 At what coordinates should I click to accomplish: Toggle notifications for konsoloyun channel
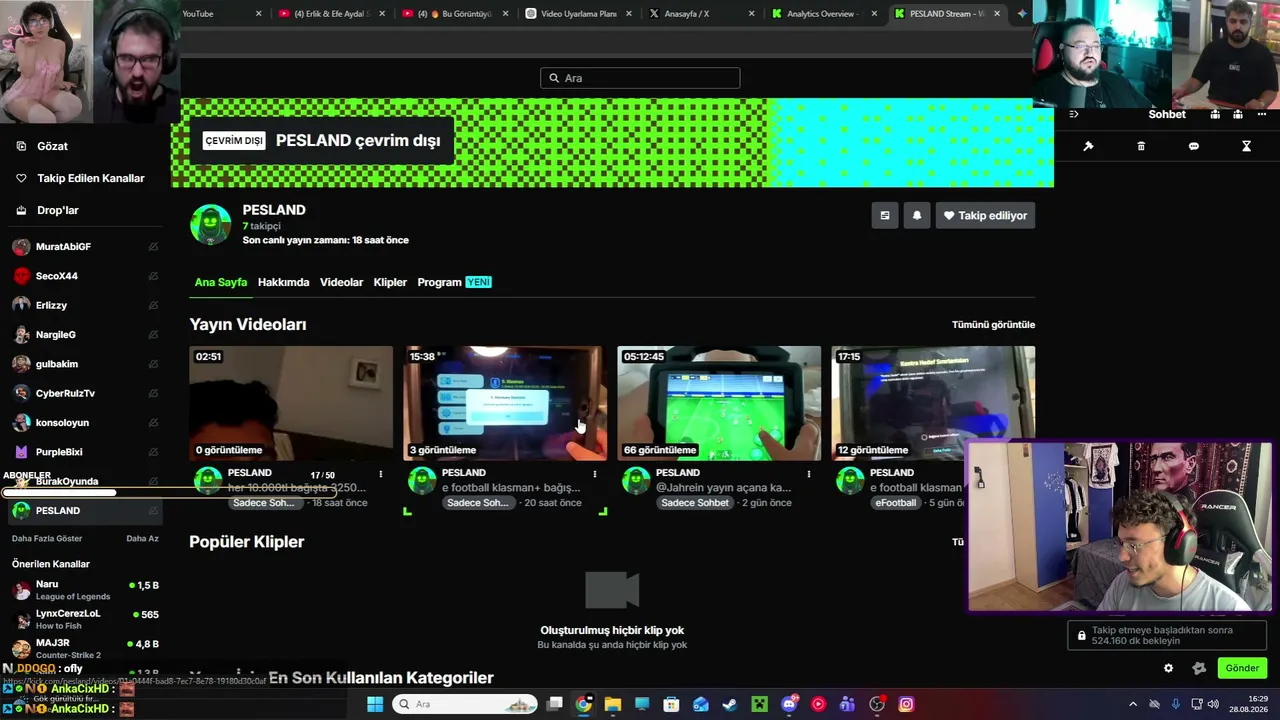click(153, 423)
